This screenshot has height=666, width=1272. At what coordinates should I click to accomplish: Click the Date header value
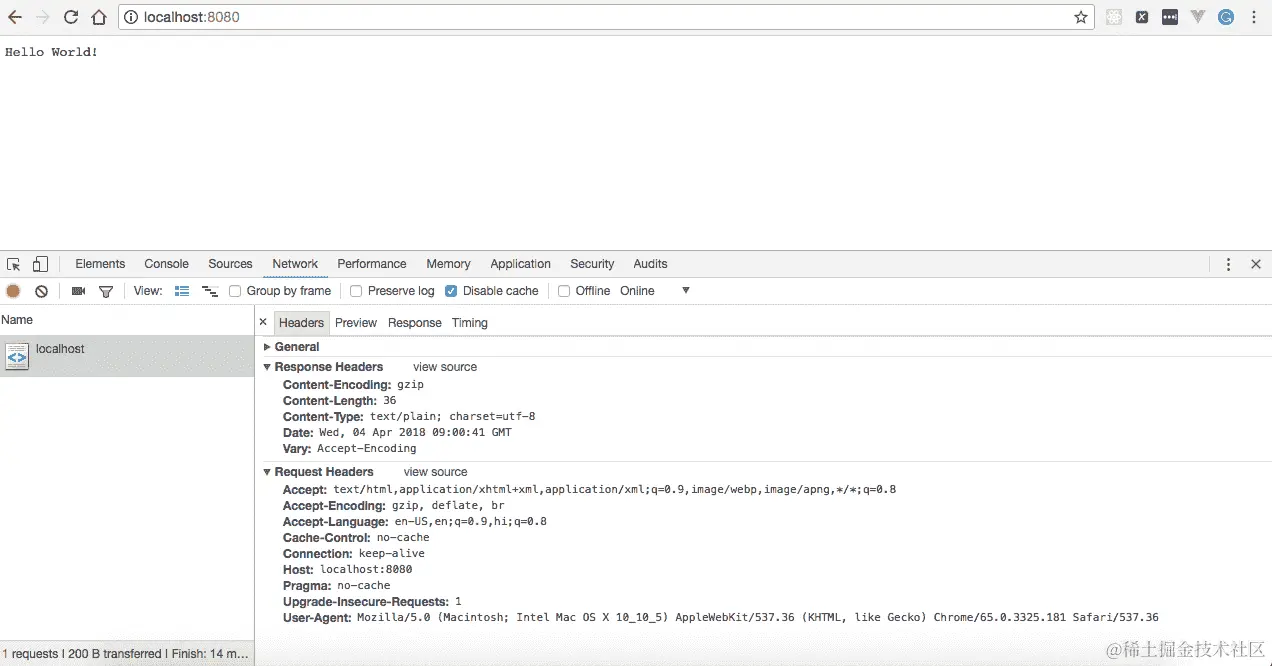click(415, 433)
